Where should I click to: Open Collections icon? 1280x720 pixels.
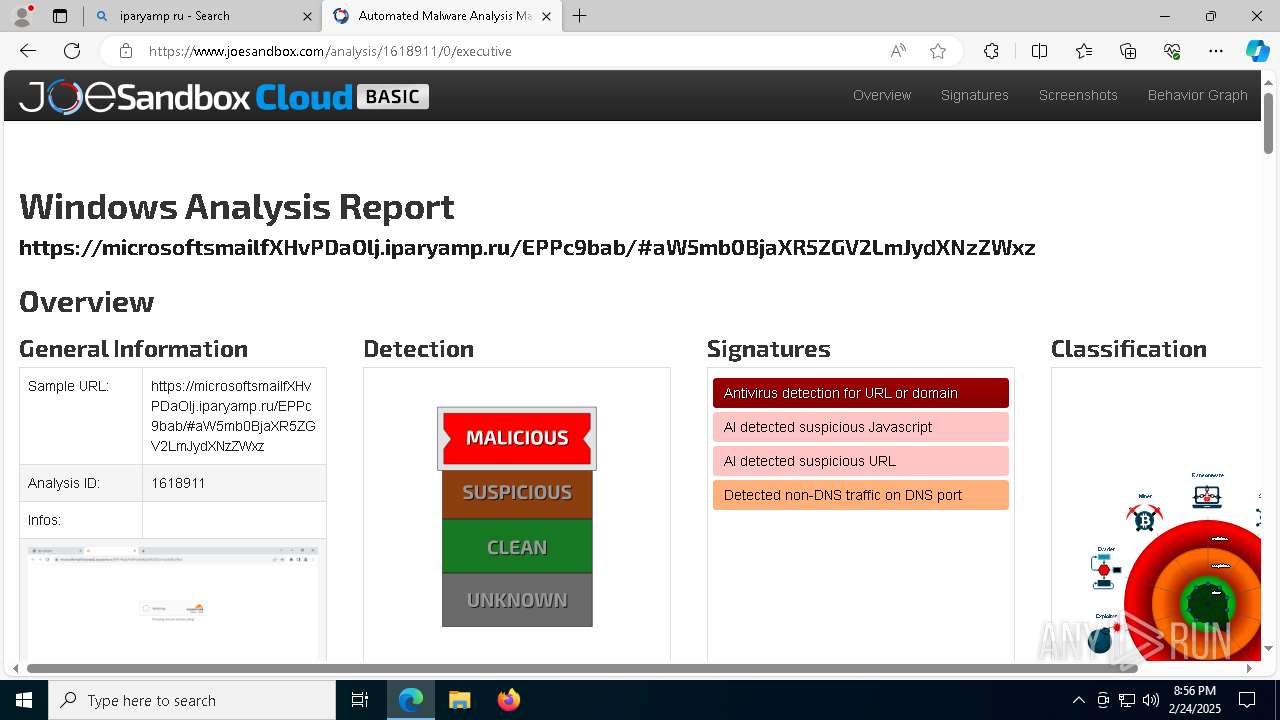click(1128, 51)
